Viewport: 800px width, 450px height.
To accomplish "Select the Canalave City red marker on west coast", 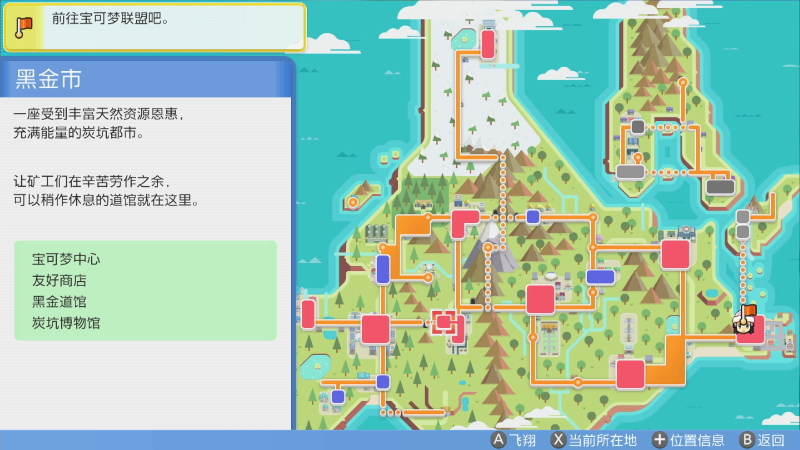I will 308,314.
